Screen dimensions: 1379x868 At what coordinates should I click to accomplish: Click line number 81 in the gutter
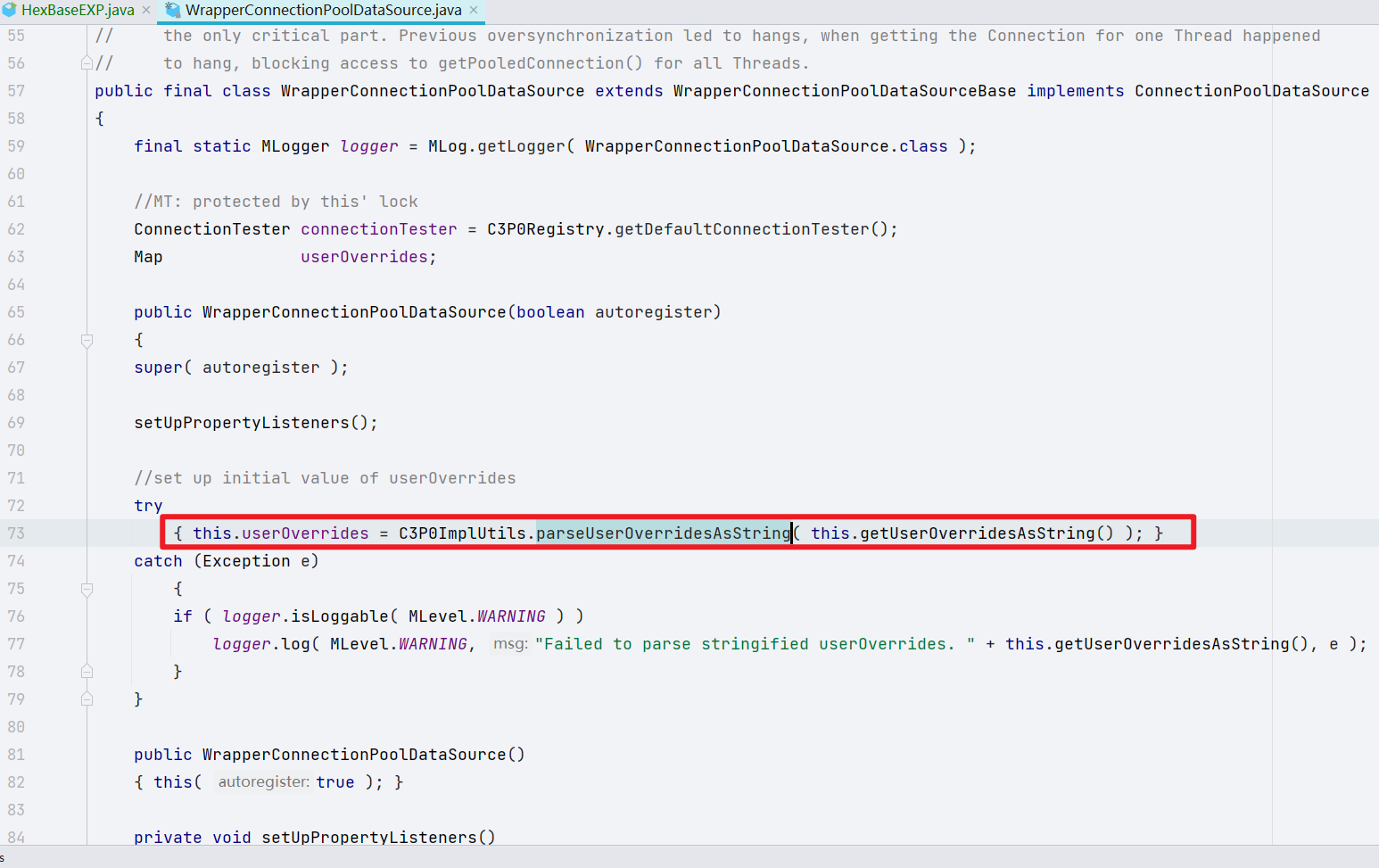tap(16, 754)
